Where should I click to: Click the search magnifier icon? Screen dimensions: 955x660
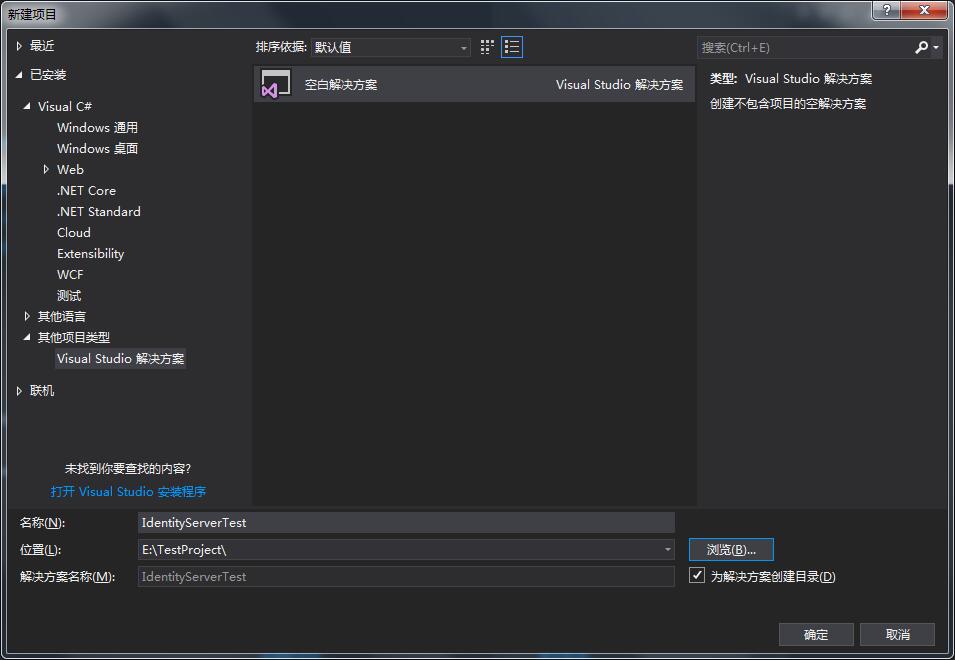pyautogui.click(x=922, y=47)
